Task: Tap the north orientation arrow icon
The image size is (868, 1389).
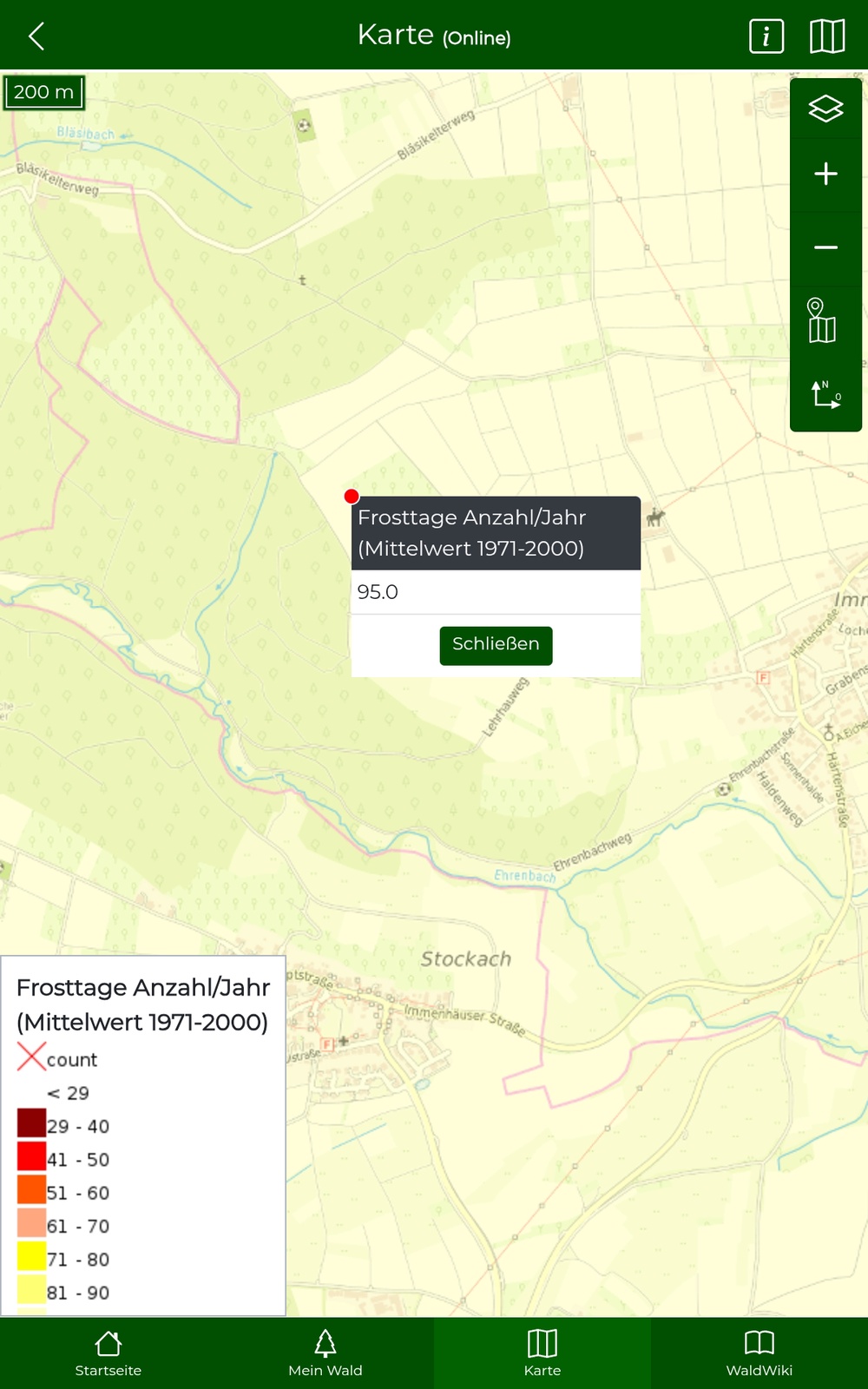Action: coord(825,394)
